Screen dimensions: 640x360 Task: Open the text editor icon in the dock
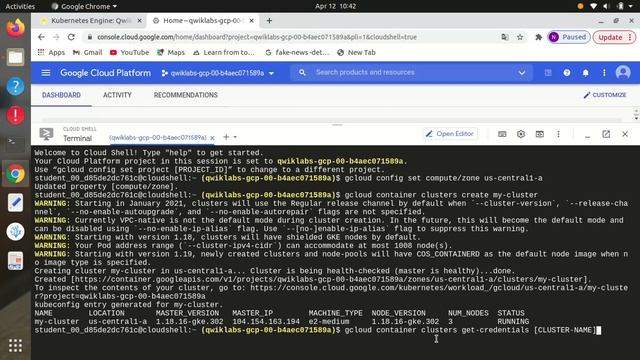pyautogui.click(x=15, y=203)
